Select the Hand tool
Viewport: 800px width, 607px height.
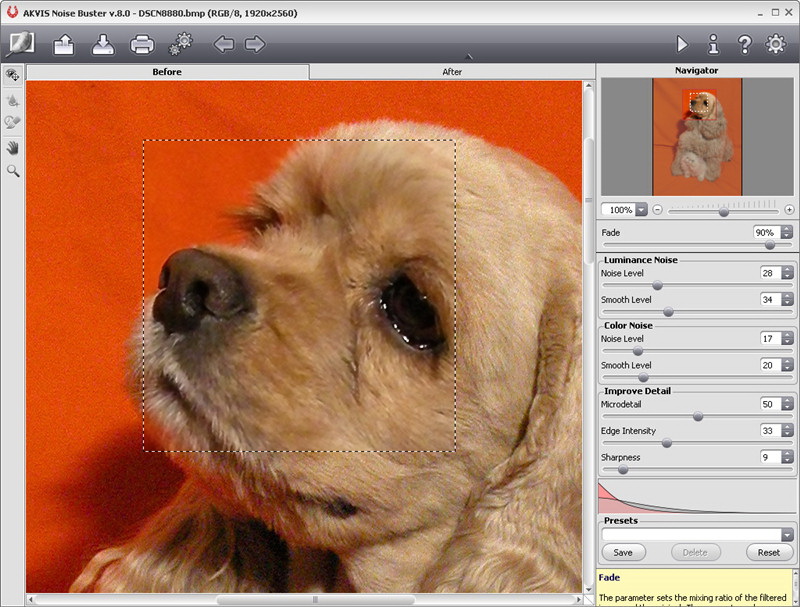[13, 147]
